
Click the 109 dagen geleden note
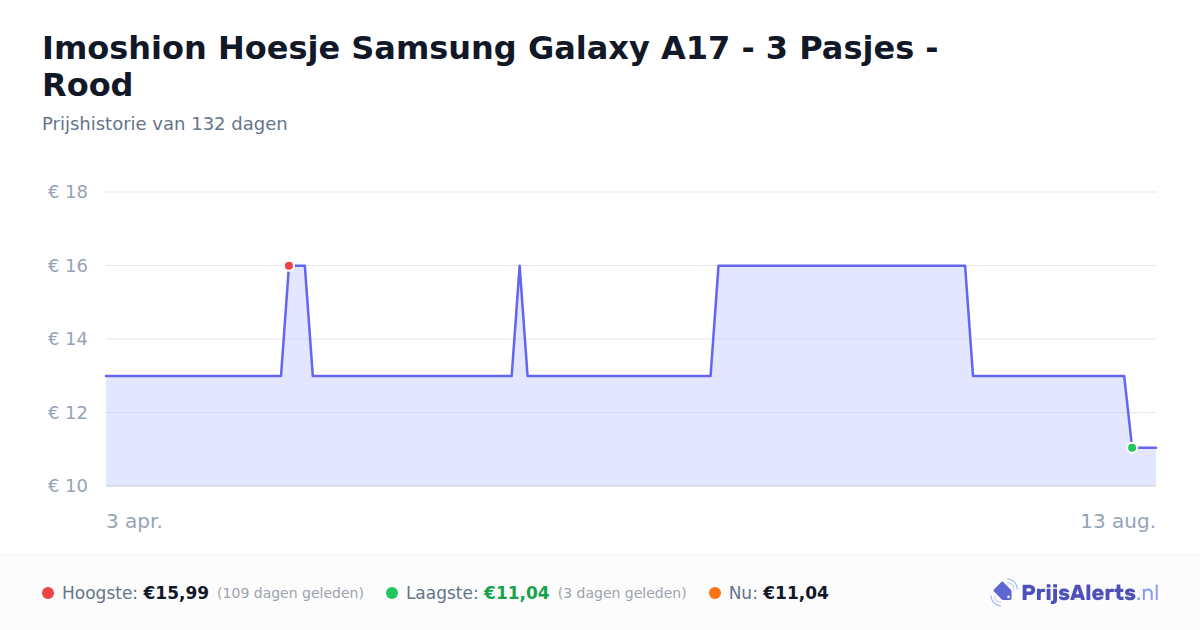click(290, 593)
